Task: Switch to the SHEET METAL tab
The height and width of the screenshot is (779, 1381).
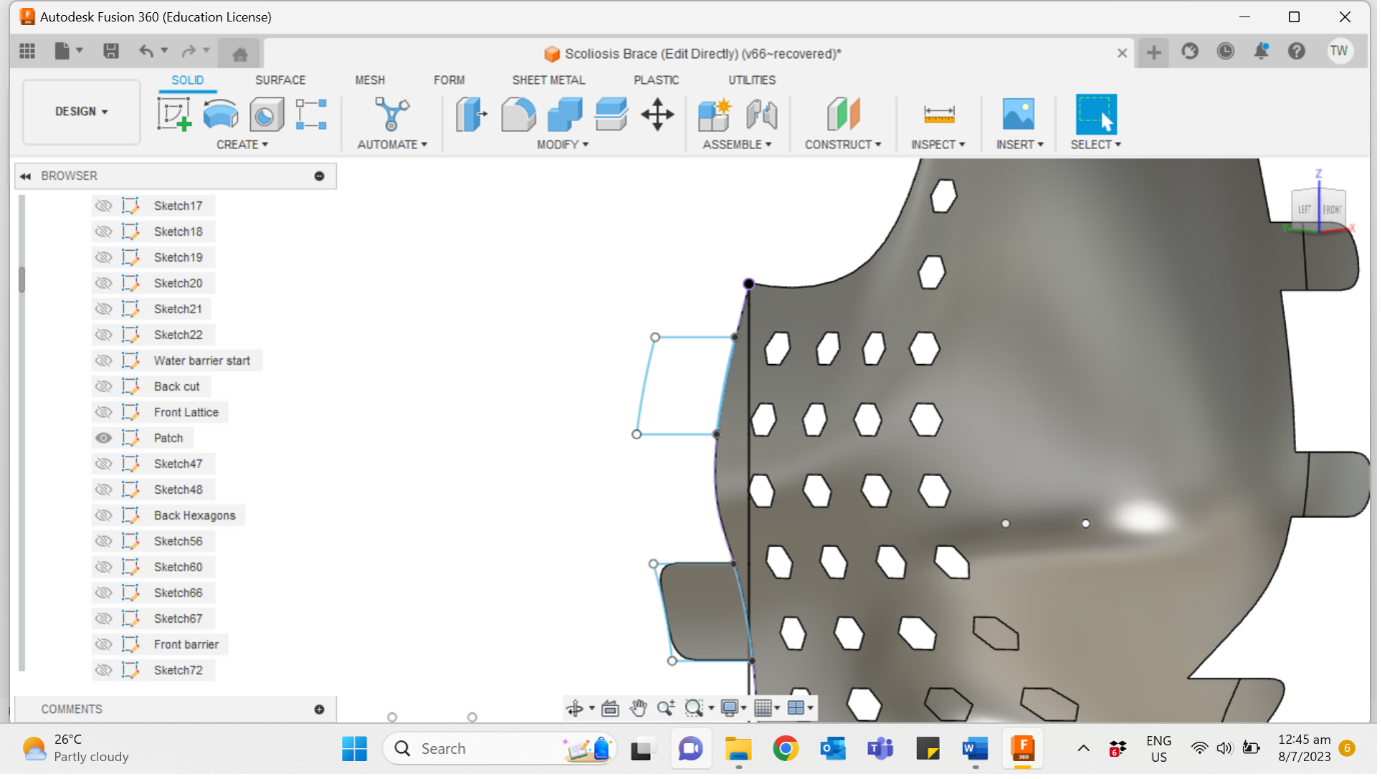Action: [549, 80]
